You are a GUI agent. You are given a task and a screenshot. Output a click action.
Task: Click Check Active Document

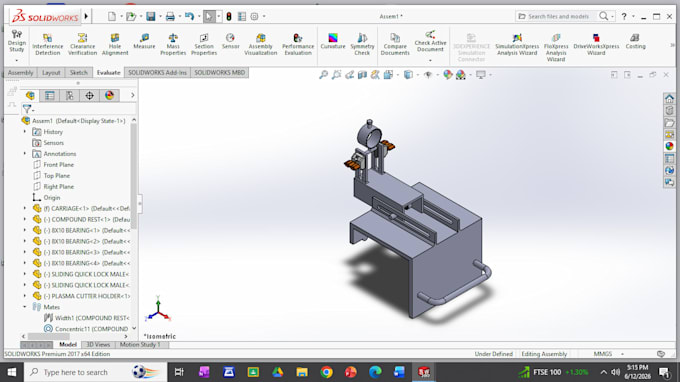tap(430, 41)
